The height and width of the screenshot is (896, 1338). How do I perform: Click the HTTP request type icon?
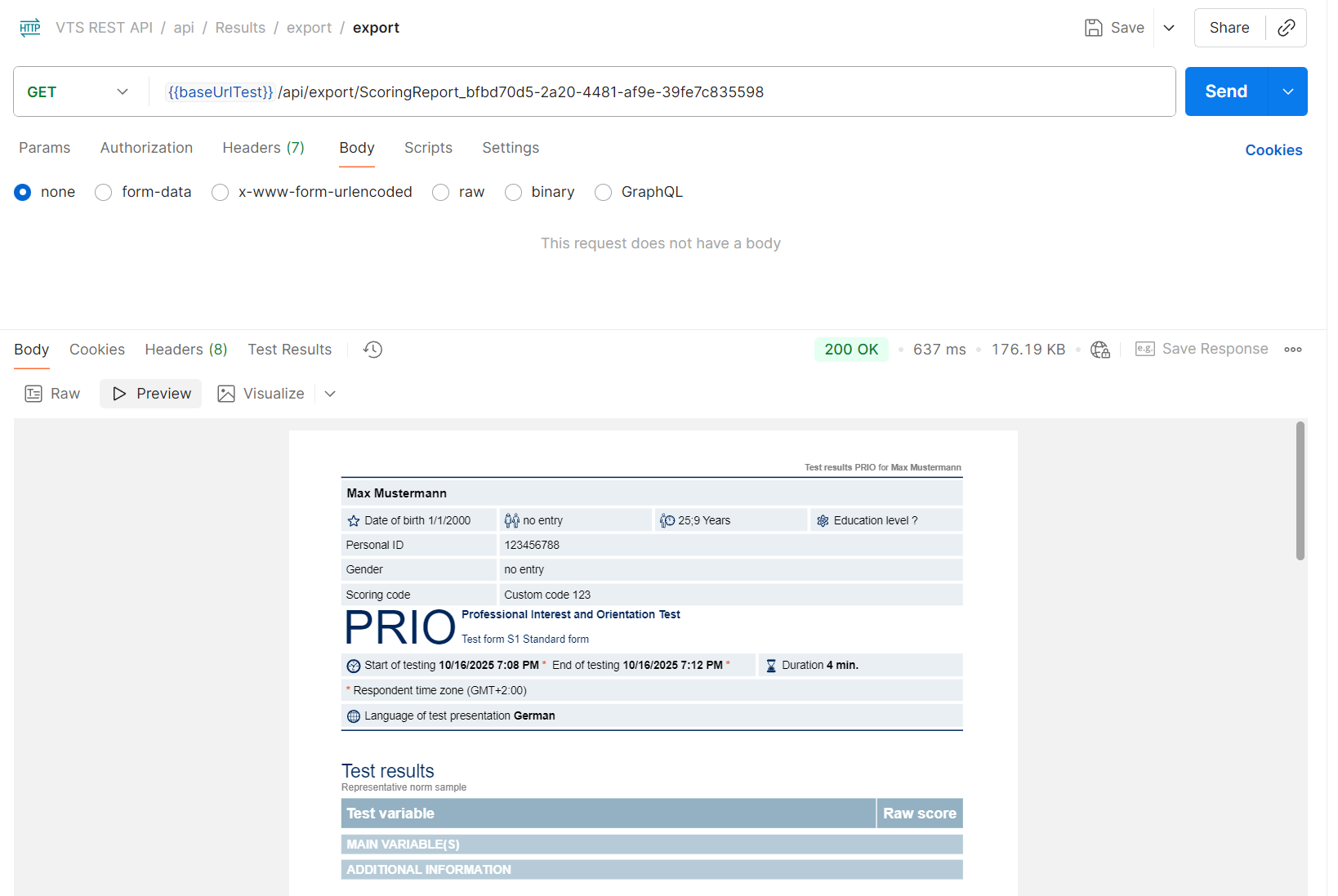pos(30,28)
